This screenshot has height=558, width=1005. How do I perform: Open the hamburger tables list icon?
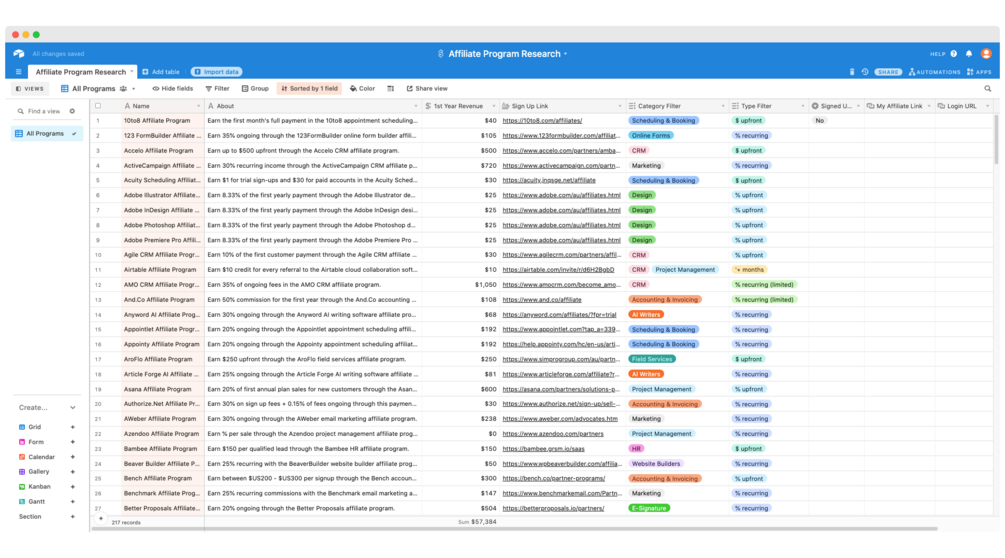[x=19, y=72]
